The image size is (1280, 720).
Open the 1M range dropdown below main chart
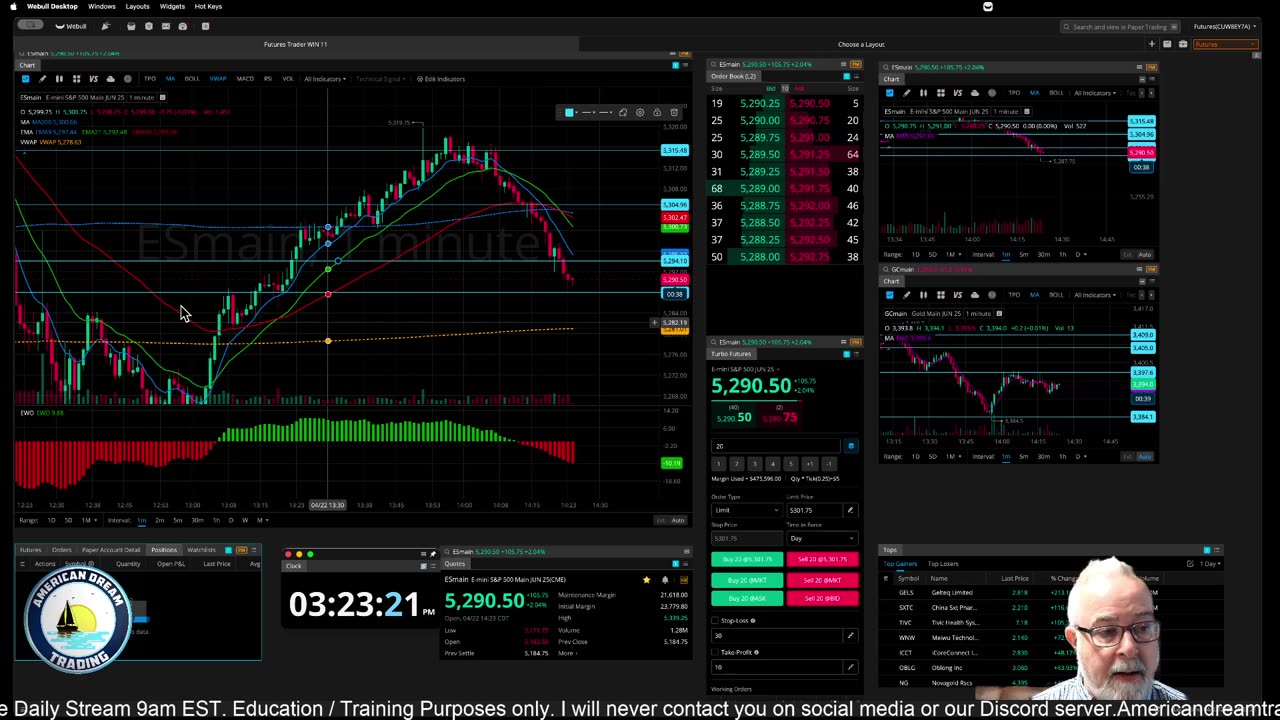pyautogui.click(x=89, y=520)
